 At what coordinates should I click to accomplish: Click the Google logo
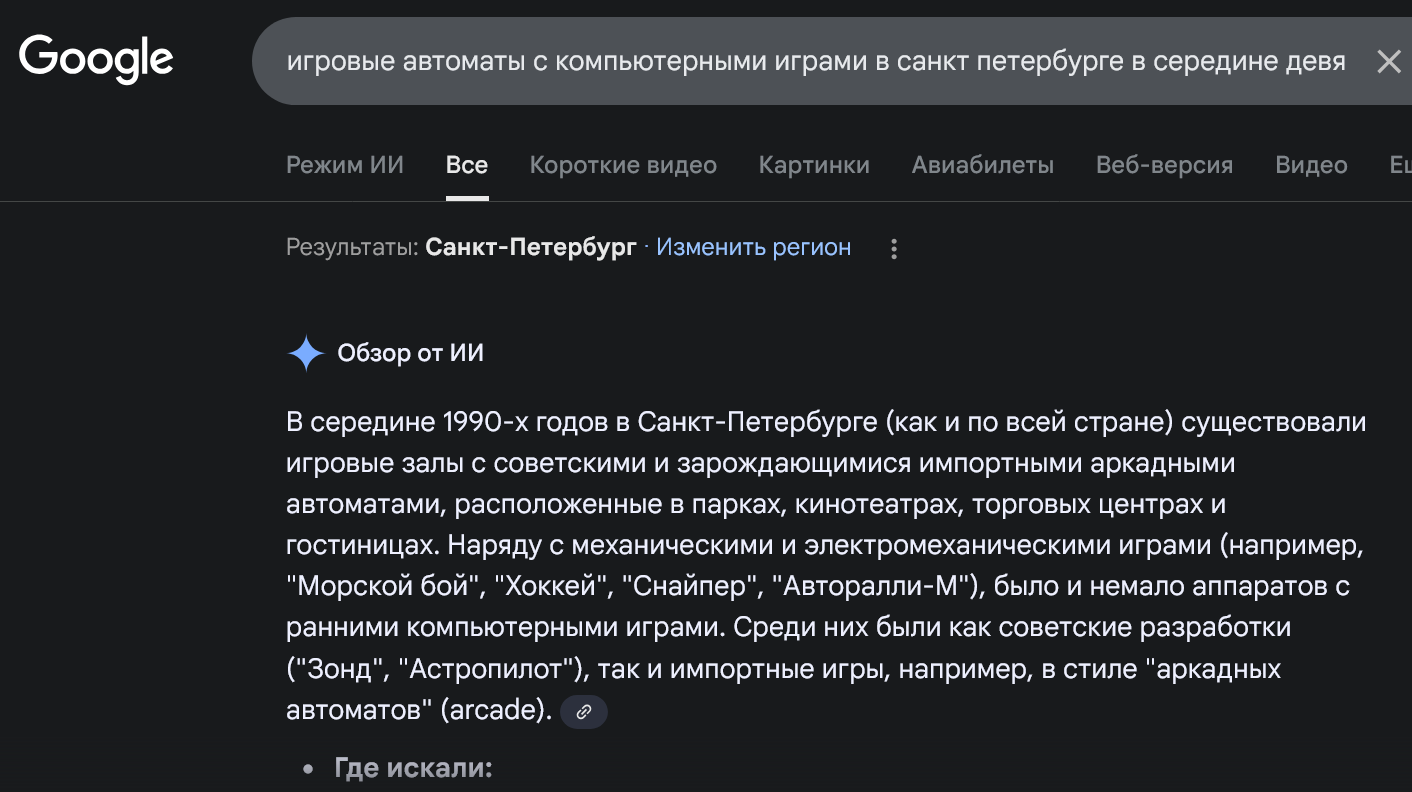[x=96, y=58]
